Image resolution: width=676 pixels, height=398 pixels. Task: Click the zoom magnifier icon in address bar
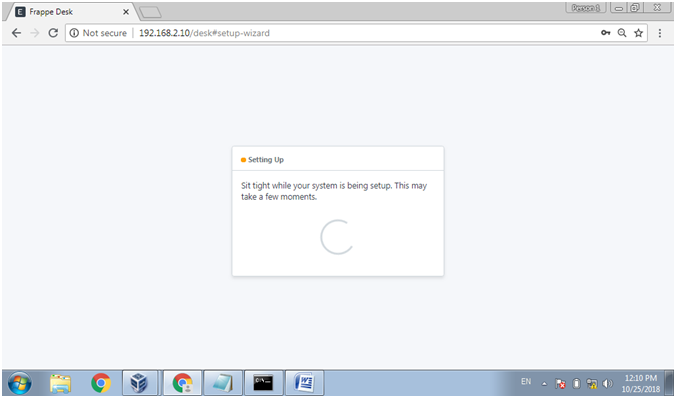pyautogui.click(x=622, y=33)
